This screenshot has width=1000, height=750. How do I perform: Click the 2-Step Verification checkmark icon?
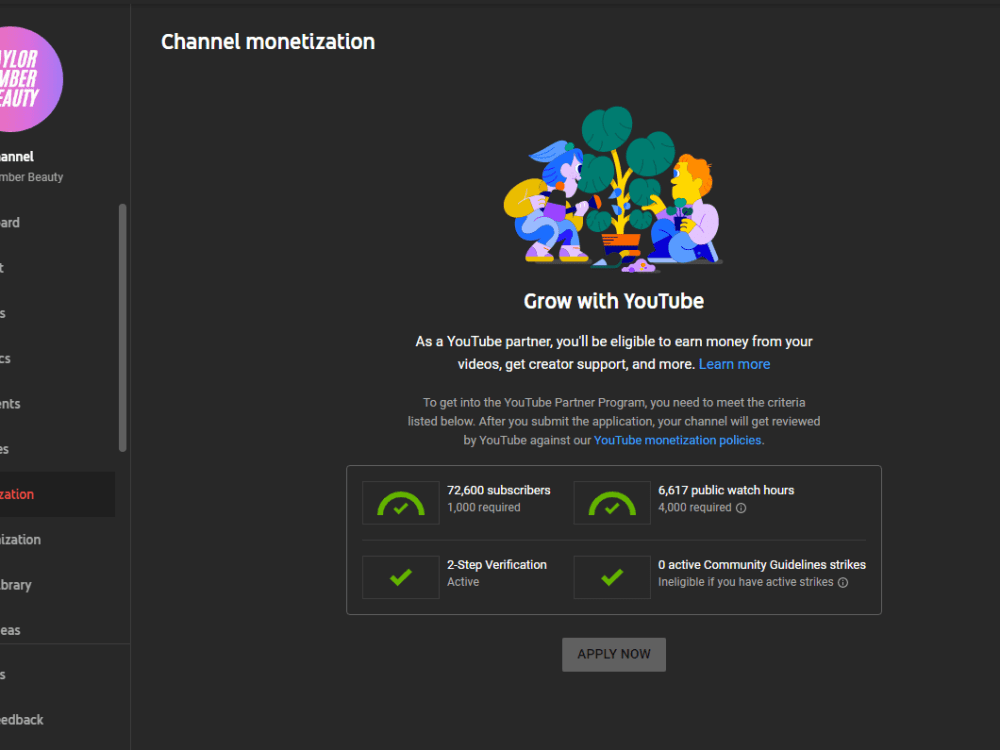401,577
